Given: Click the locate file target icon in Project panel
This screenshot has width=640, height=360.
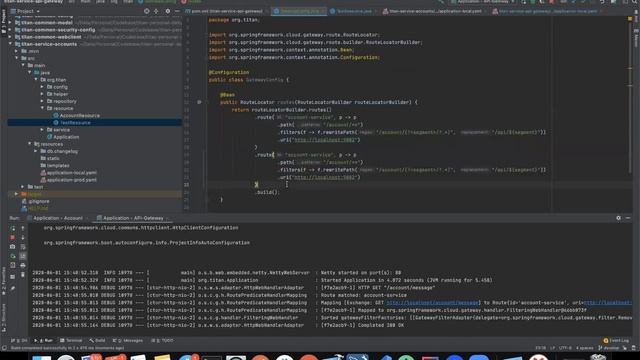Looking at the screenshot, I should pos(147,11).
